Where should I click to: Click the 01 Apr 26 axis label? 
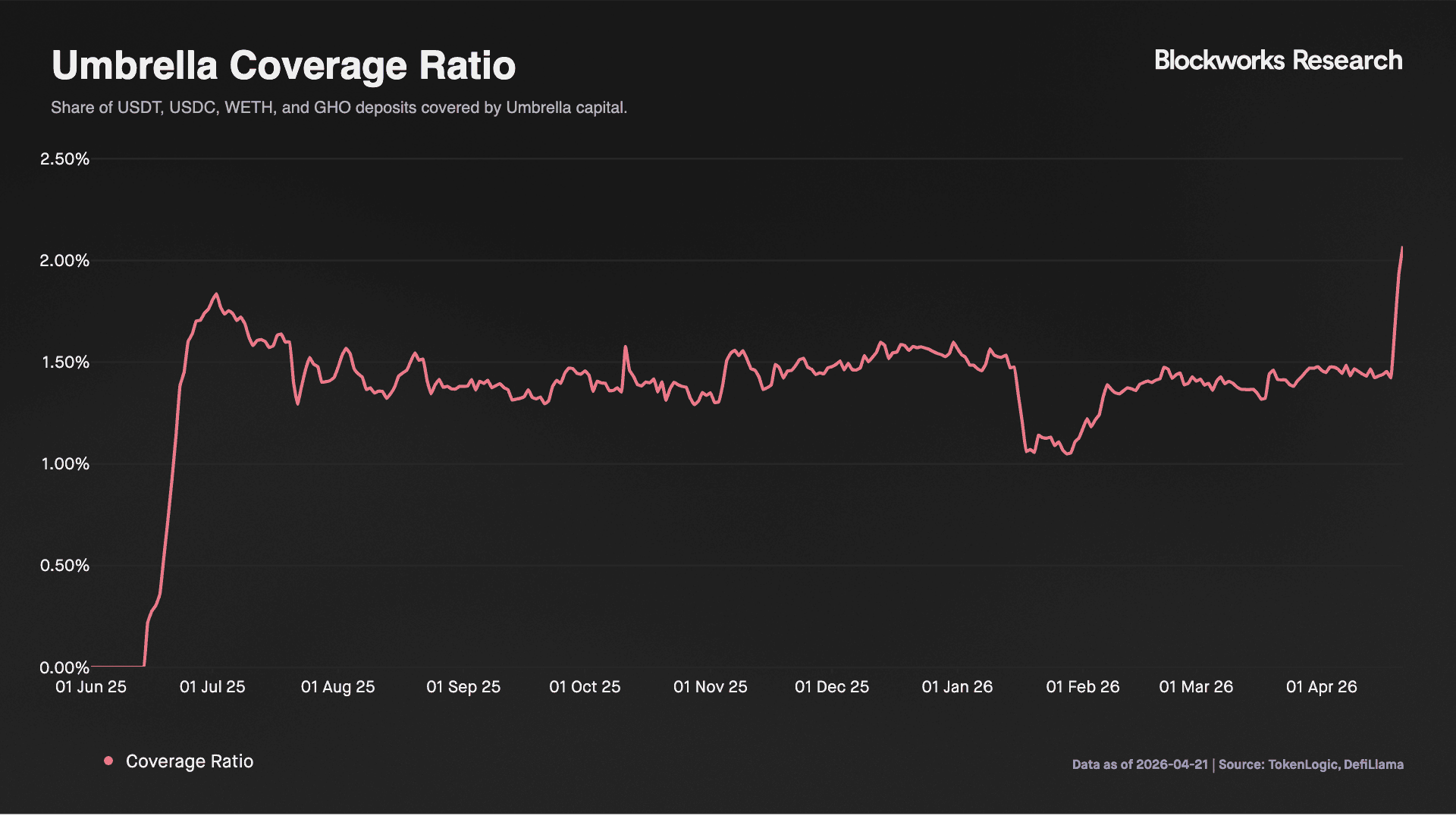pos(1321,687)
